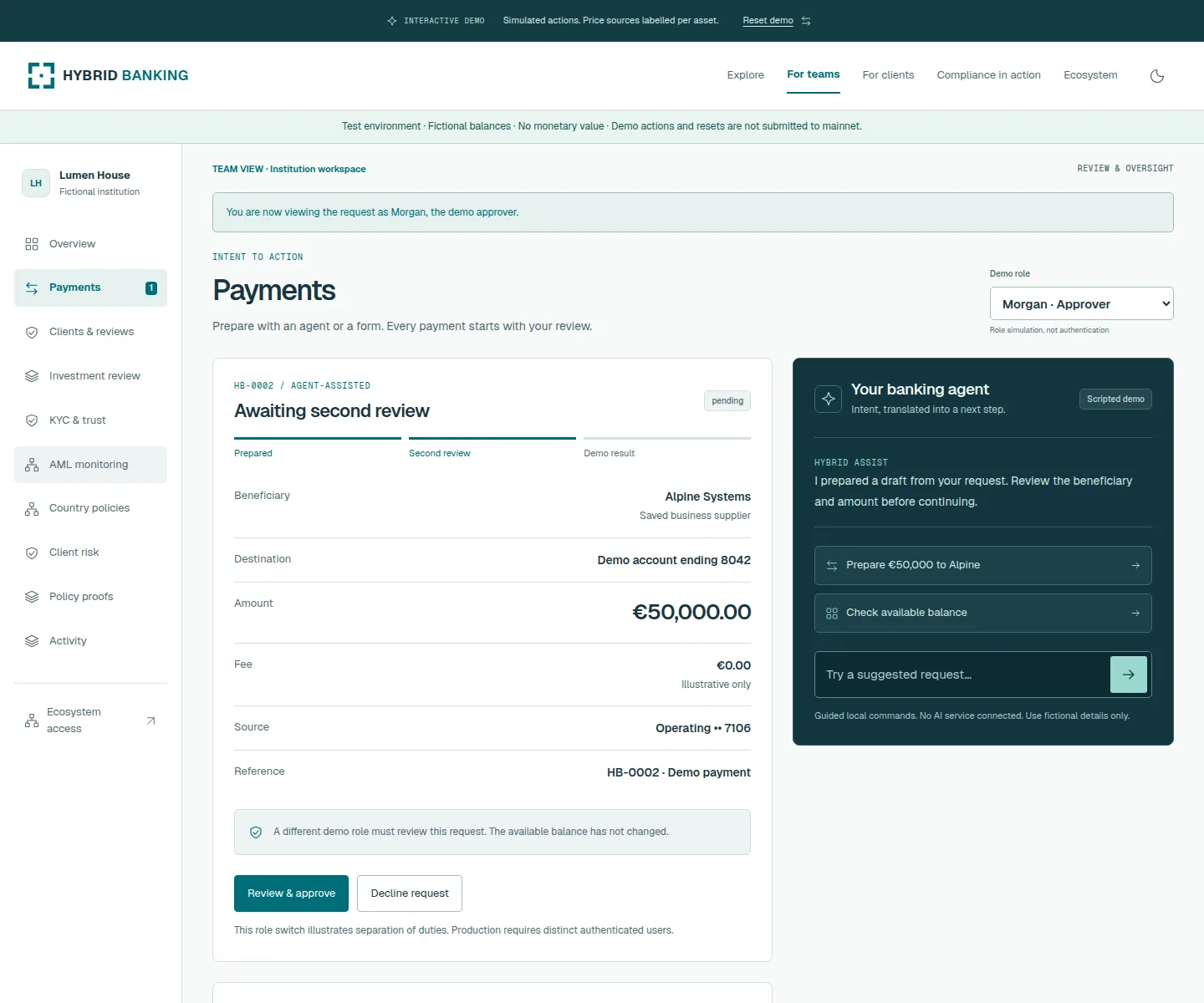
Task: Click the LH avatar for Lumen House
Action: [36, 183]
